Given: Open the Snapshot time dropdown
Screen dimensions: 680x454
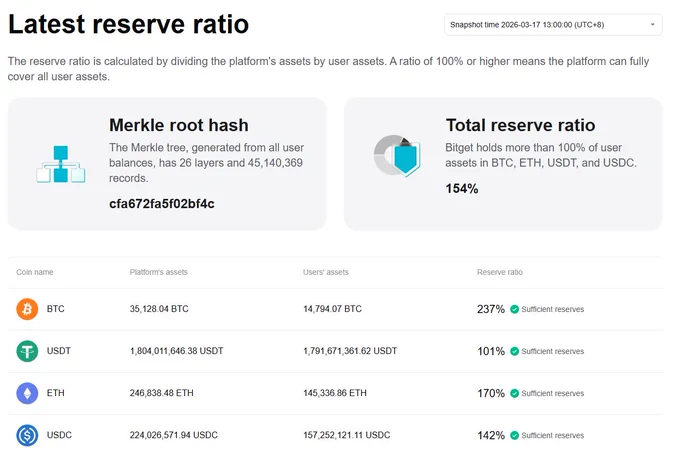Looking at the screenshot, I should (552, 25).
